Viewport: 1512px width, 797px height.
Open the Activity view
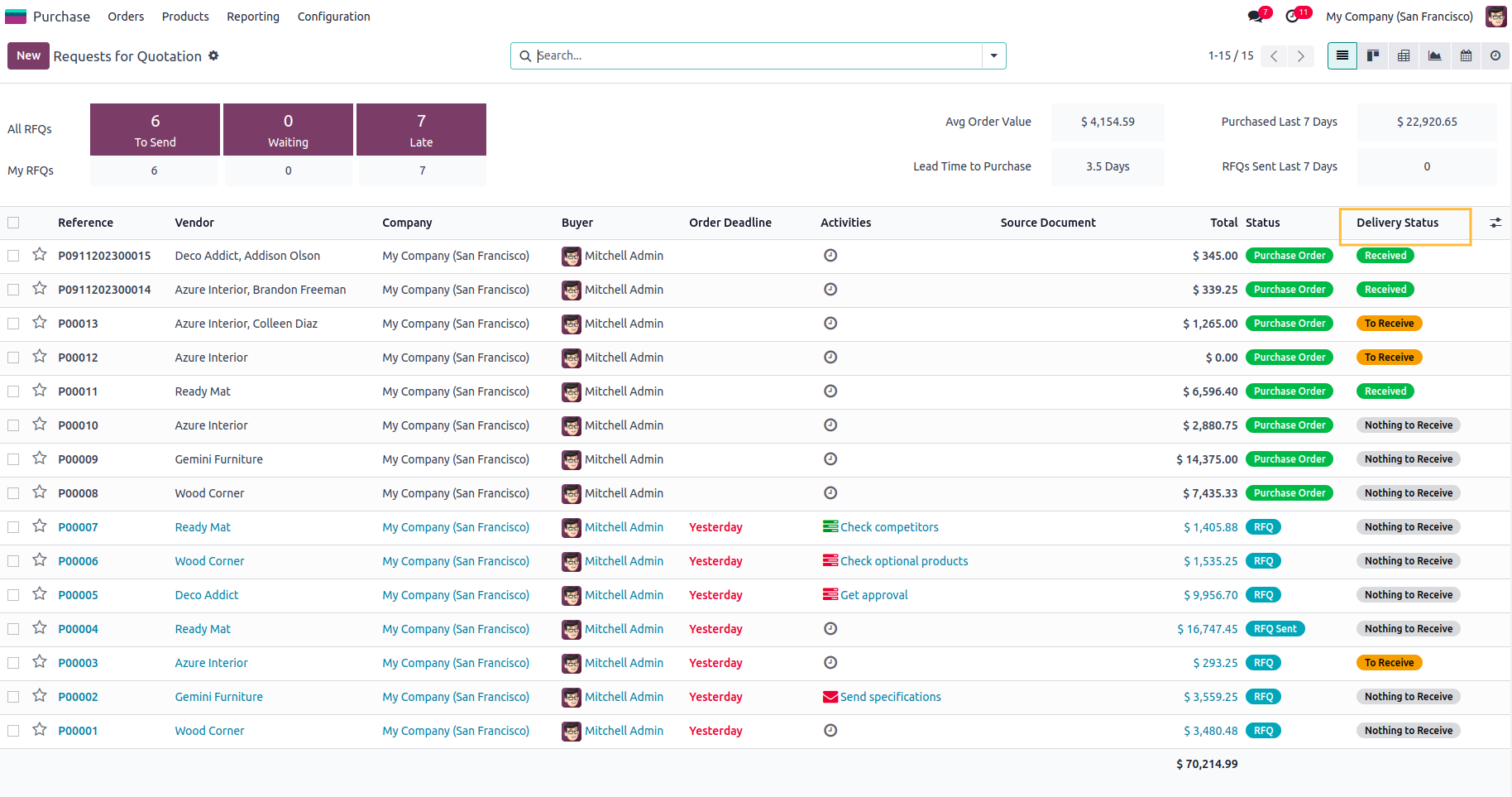coord(1495,55)
